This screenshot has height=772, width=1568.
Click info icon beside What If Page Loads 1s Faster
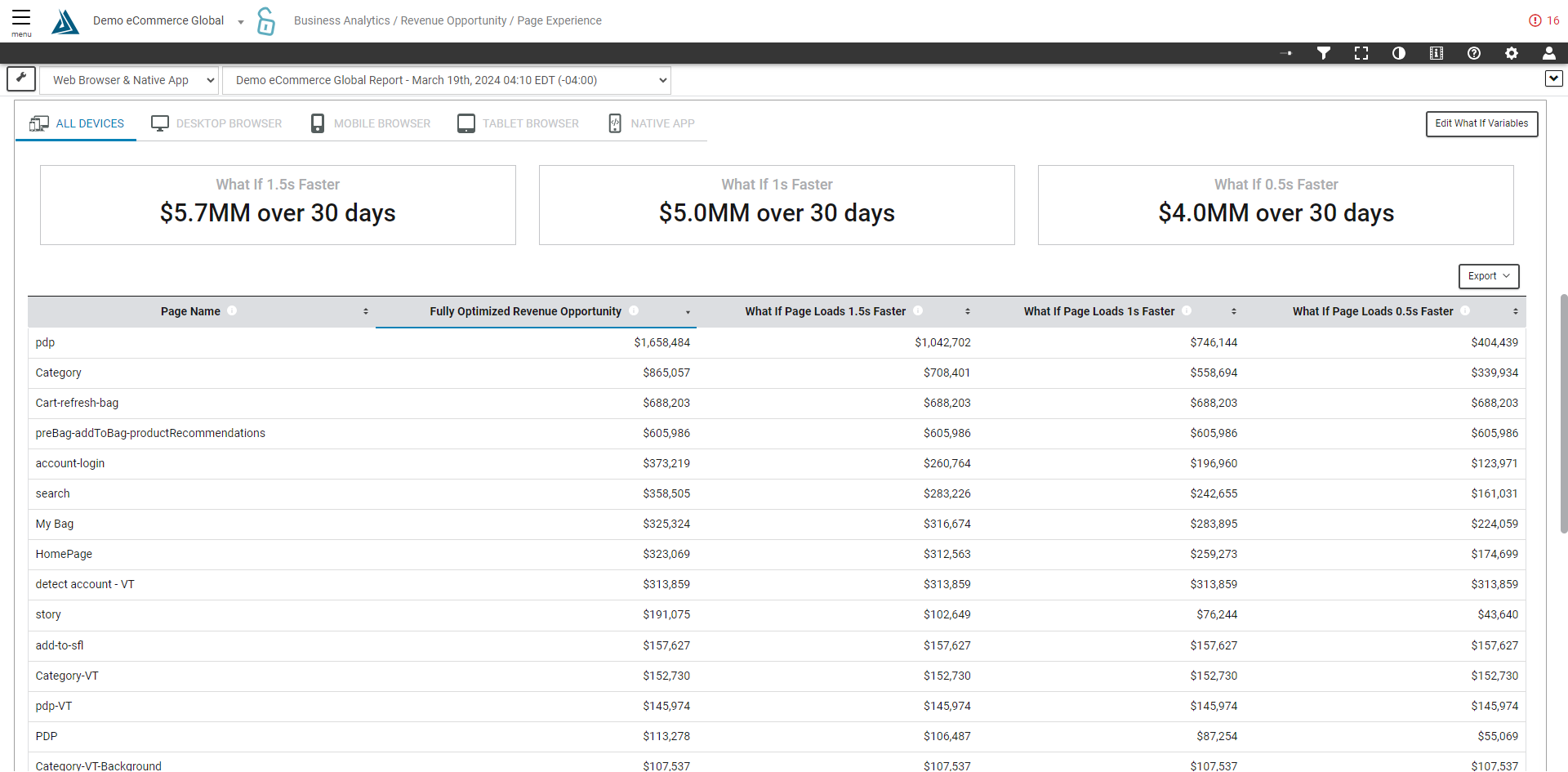[1187, 310]
